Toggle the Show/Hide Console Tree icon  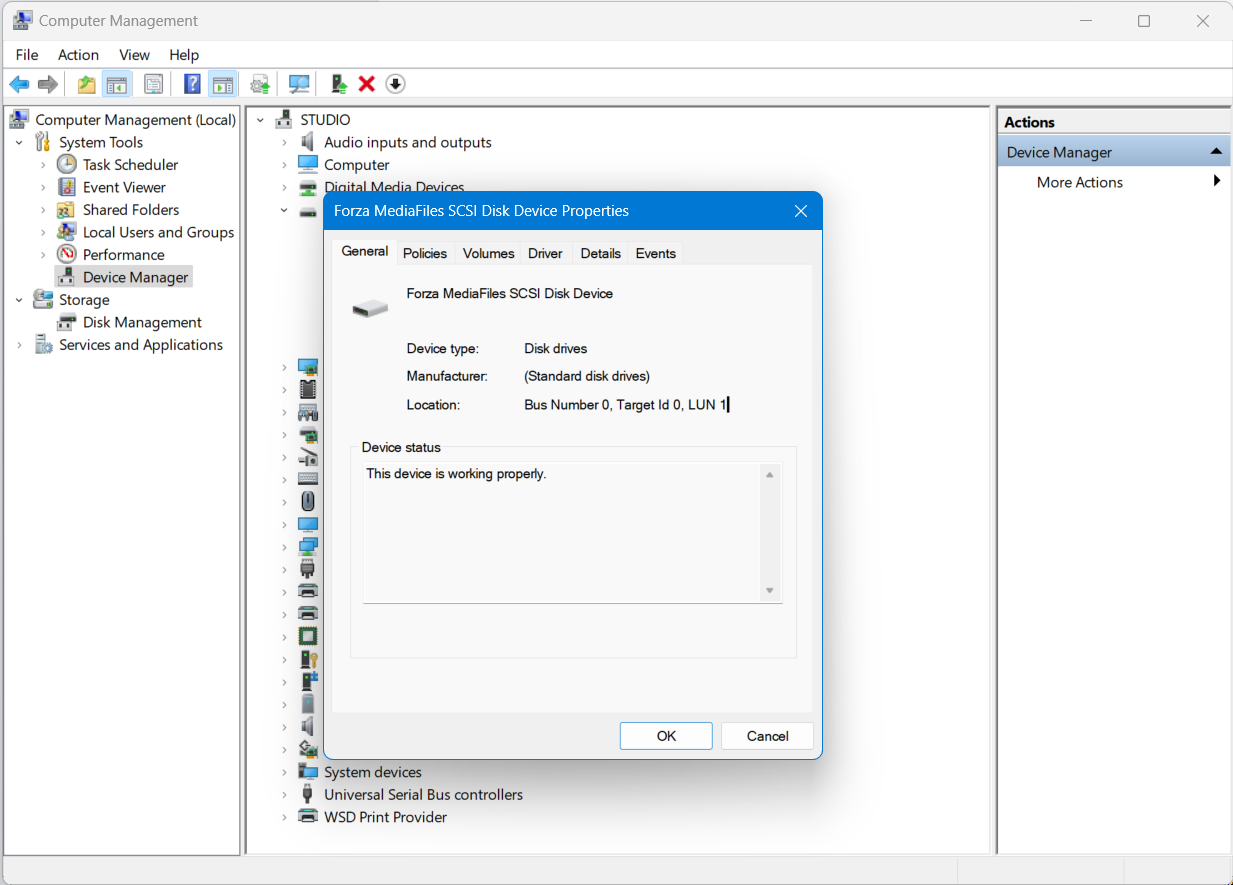pyautogui.click(x=117, y=84)
